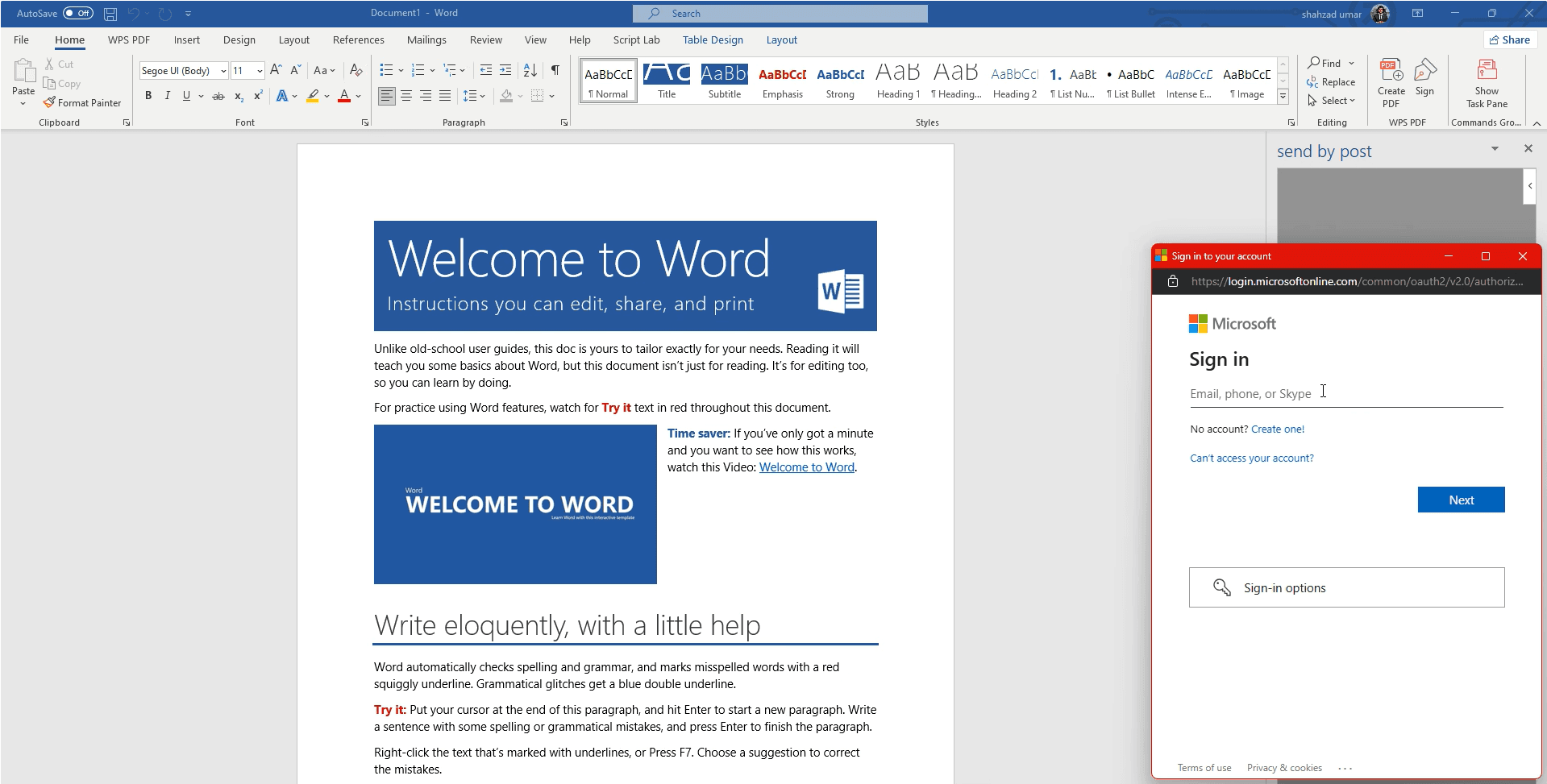
Task: Click the Share button
Action: [x=1510, y=39]
